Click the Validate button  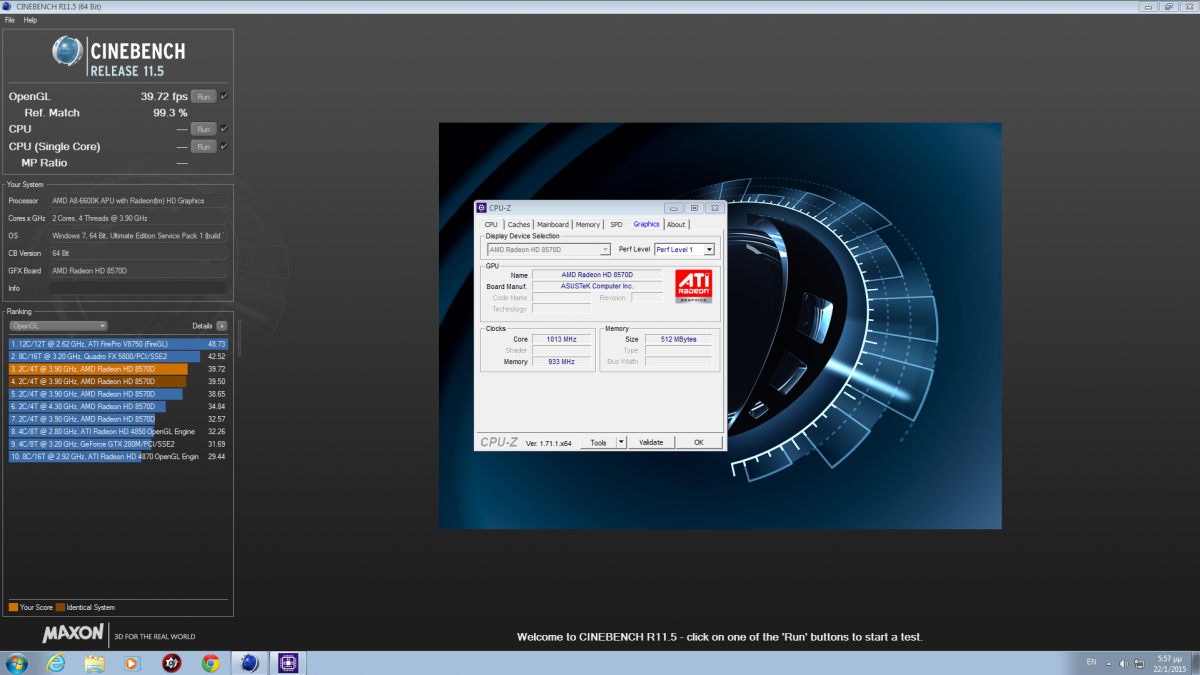click(x=651, y=442)
